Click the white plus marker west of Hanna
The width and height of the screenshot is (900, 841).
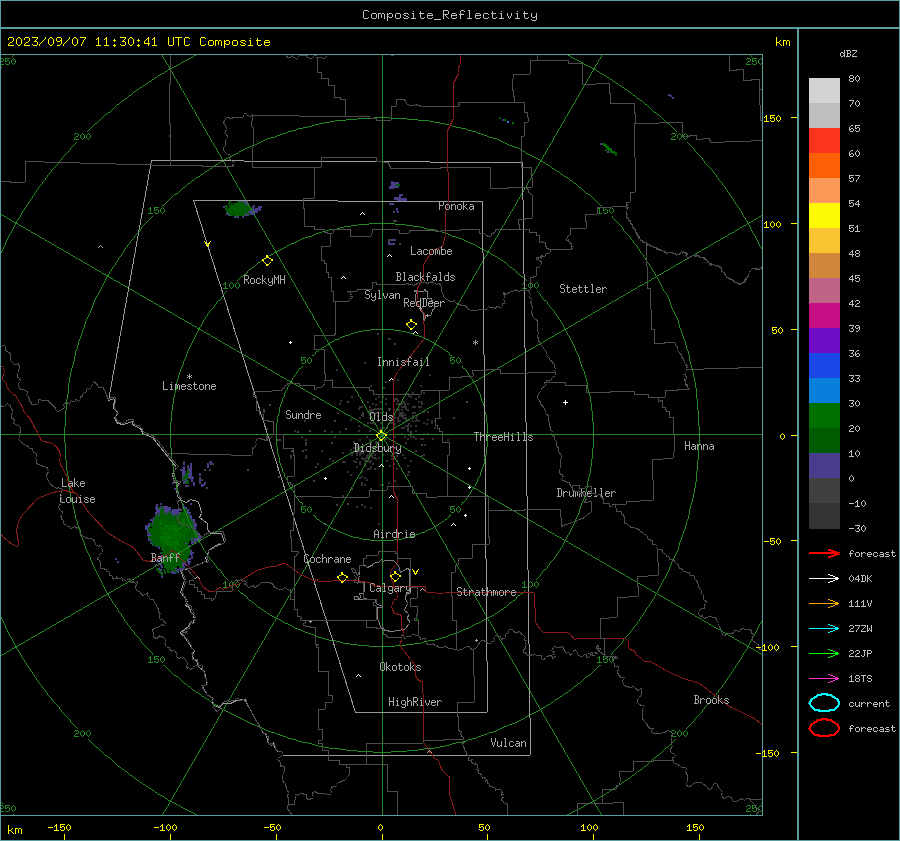pyautogui.click(x=565, y=402)
